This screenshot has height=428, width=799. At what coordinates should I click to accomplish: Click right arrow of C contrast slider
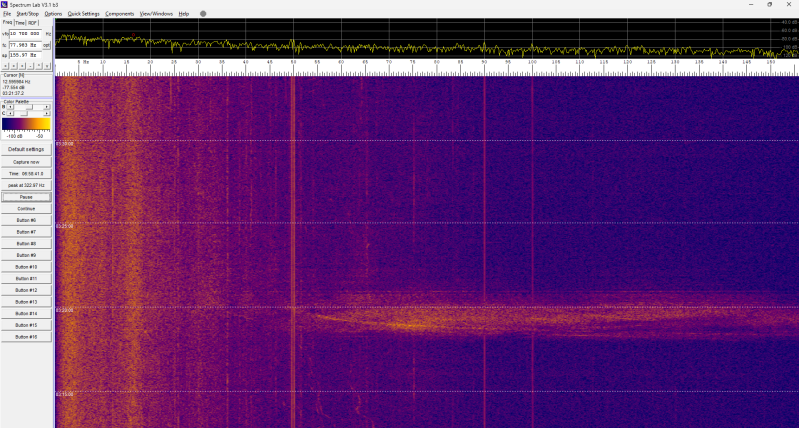pyautogui.click(x=47, y=113)
